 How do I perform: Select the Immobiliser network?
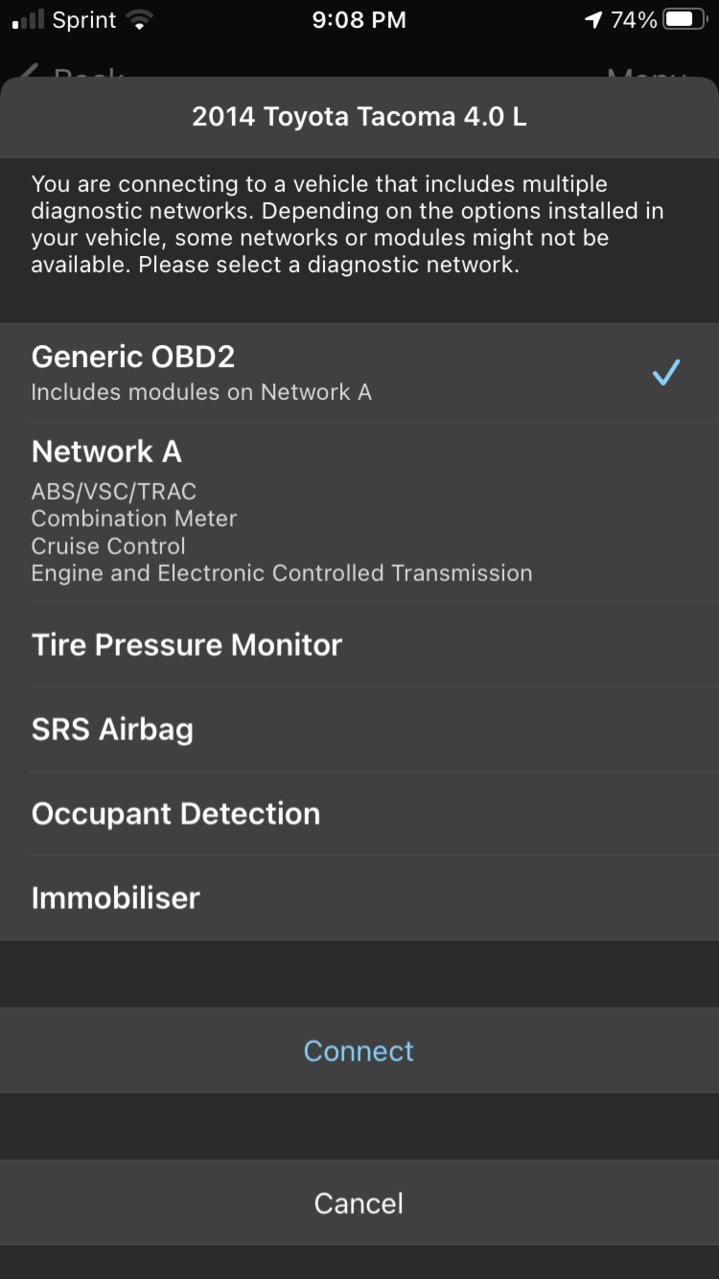coord(359,897)
